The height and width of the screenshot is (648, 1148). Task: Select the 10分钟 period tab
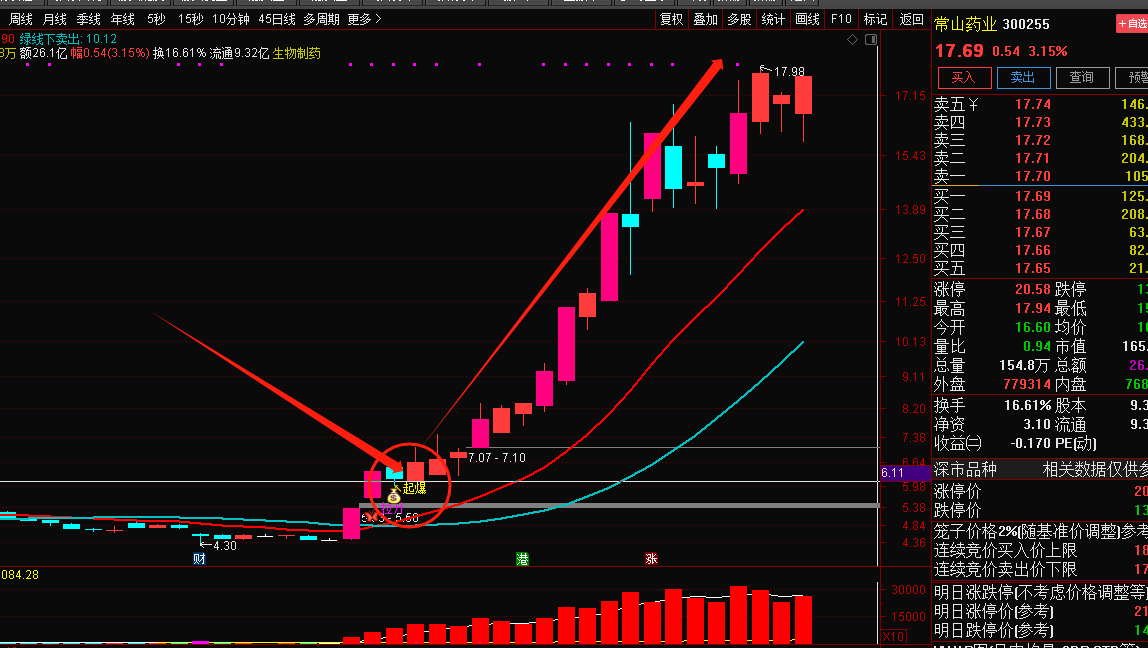(231, 19)
